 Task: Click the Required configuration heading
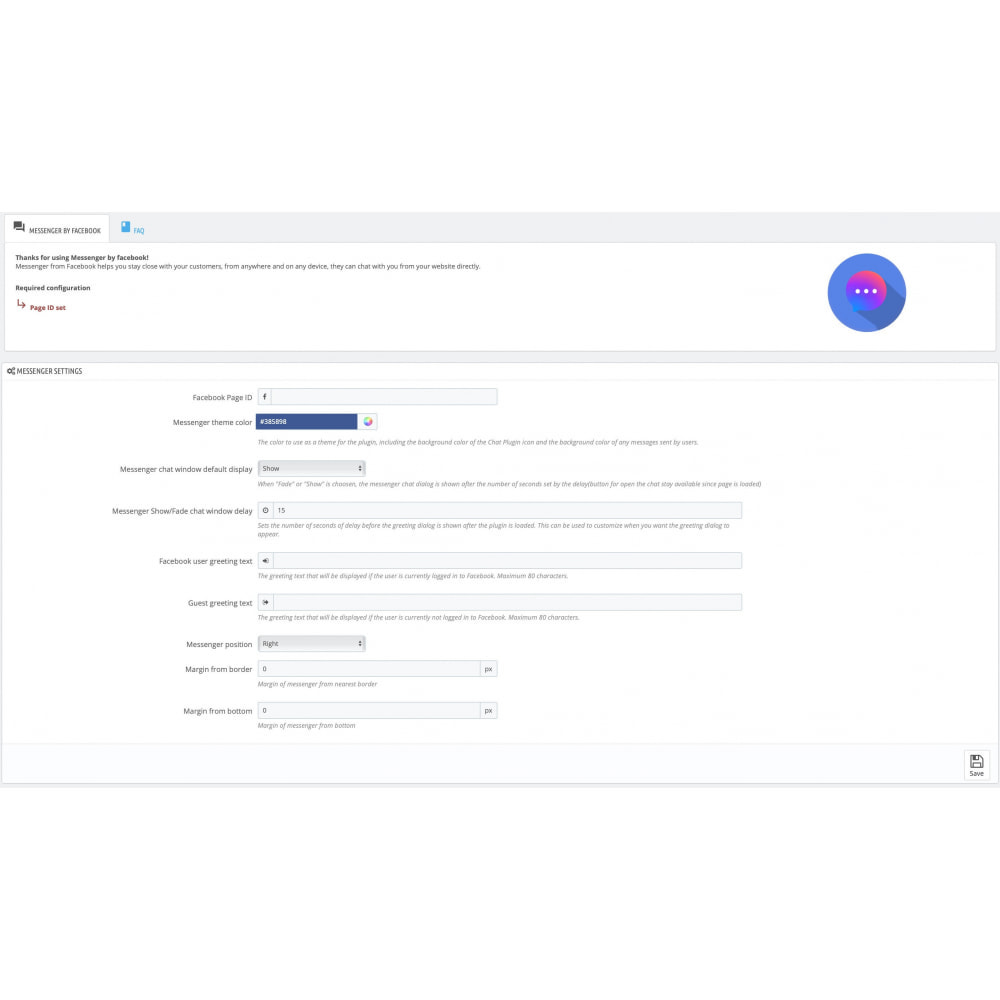pos(53,288)
